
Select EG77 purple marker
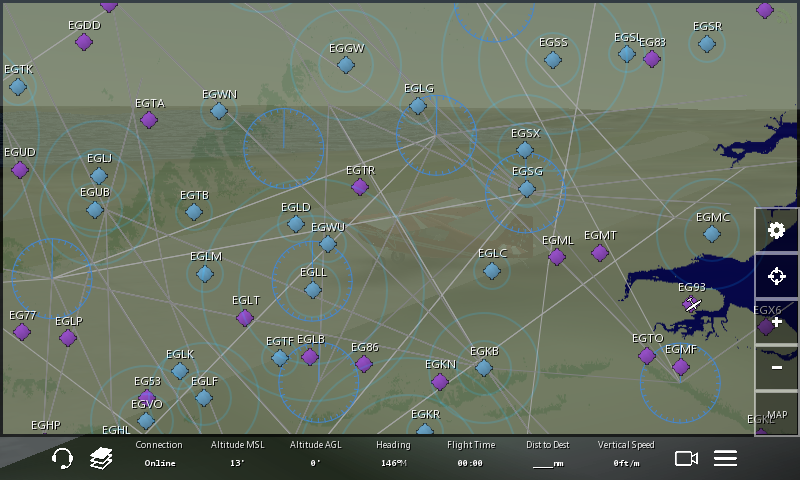click(x=21, y=332)
